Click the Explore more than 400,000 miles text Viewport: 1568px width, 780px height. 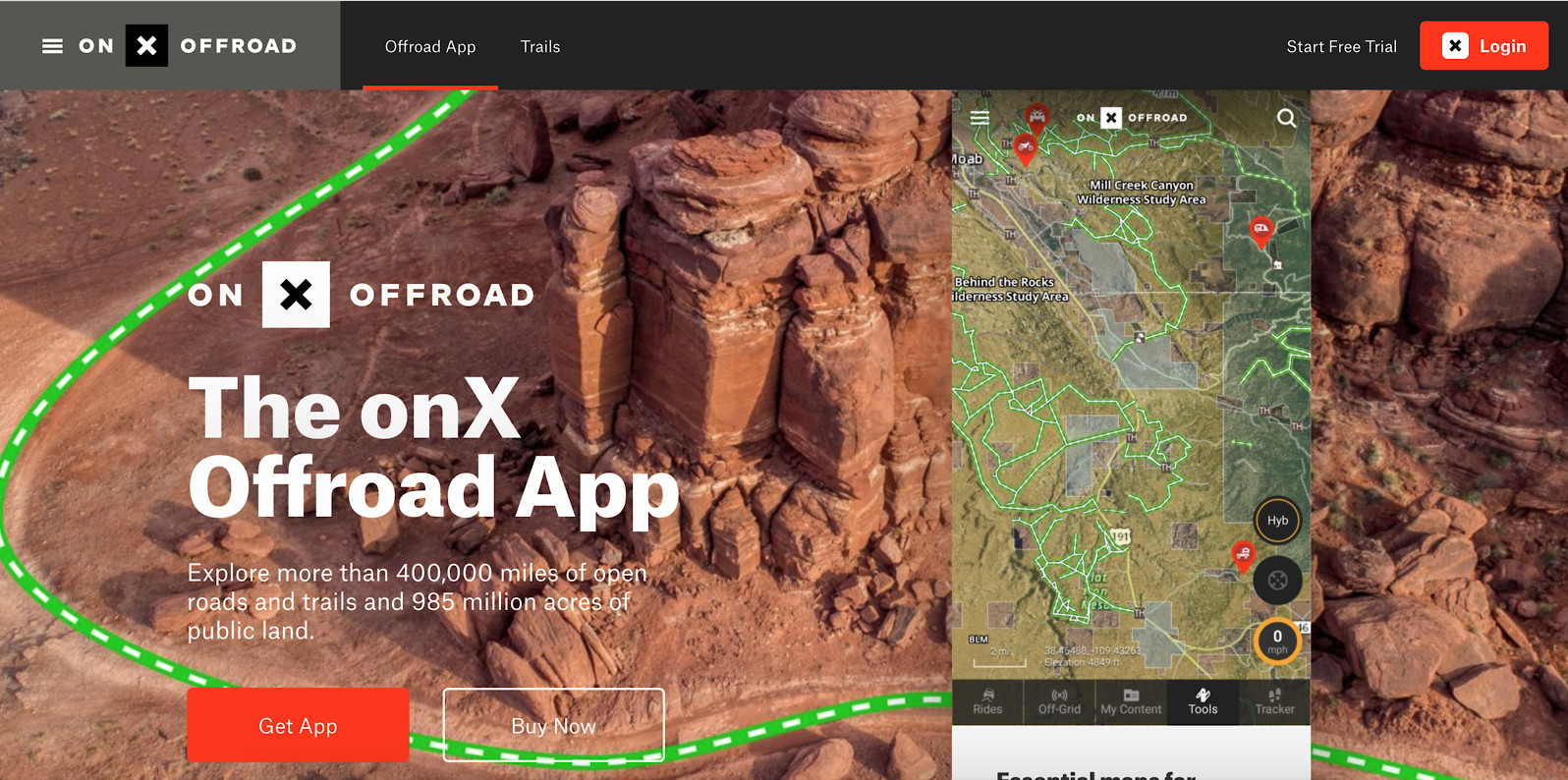pyautogui.click(x=418, y=601)
